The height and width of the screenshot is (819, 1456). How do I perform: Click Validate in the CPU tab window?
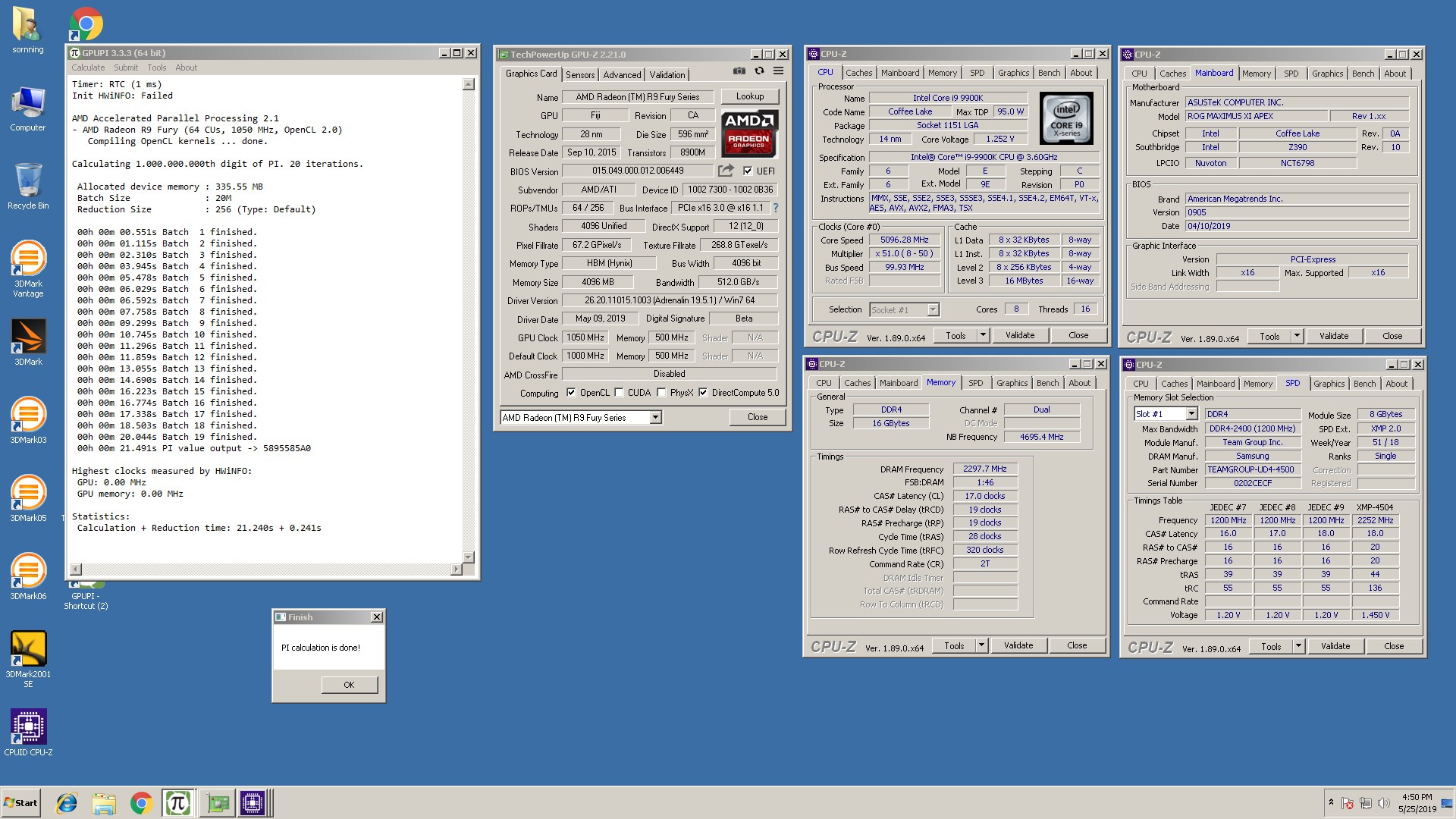tap(1019, 335)
